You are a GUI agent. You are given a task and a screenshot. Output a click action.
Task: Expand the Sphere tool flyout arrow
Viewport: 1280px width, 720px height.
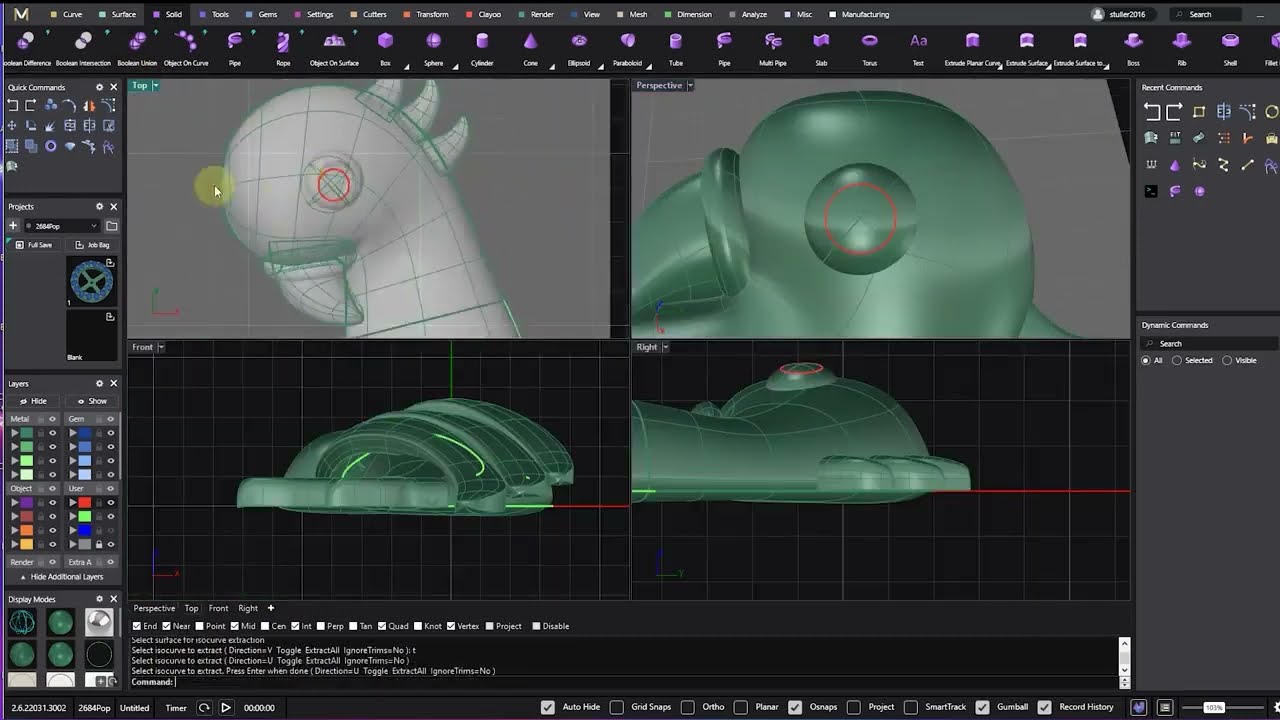pos(455,66)
